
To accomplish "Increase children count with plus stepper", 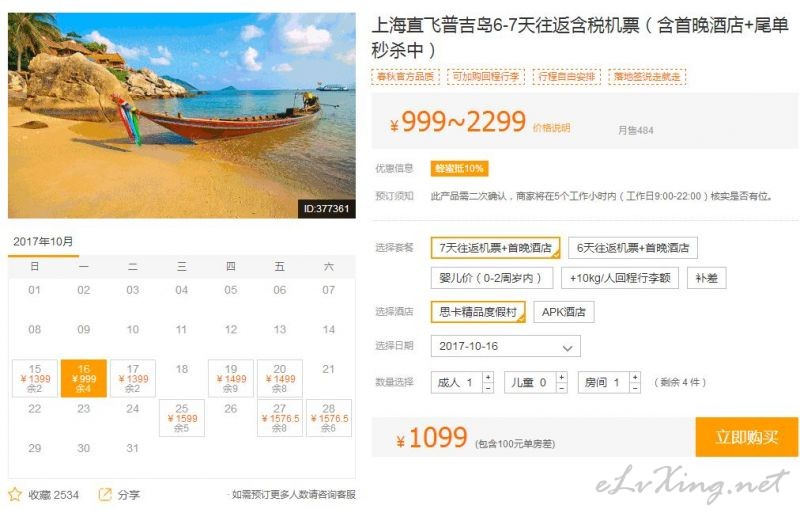I will [x=562, y=377].
